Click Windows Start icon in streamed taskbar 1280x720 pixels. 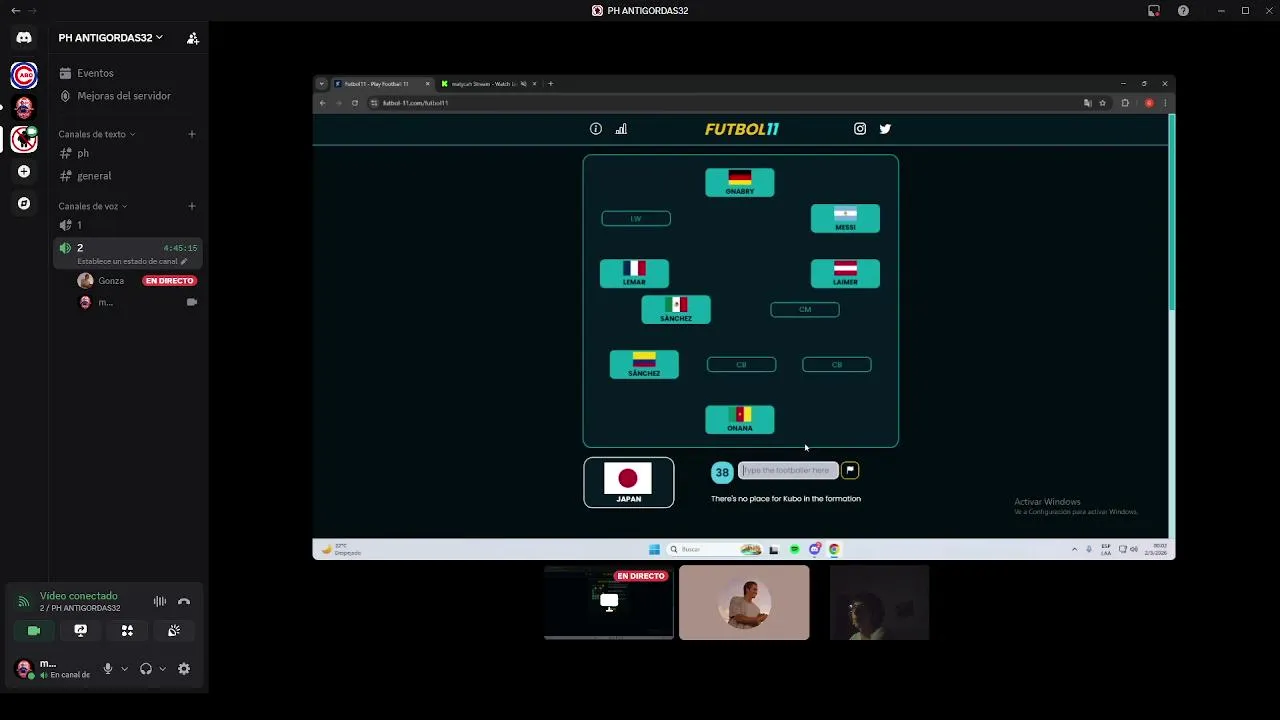pyautogui.click(x=654, y=549)
